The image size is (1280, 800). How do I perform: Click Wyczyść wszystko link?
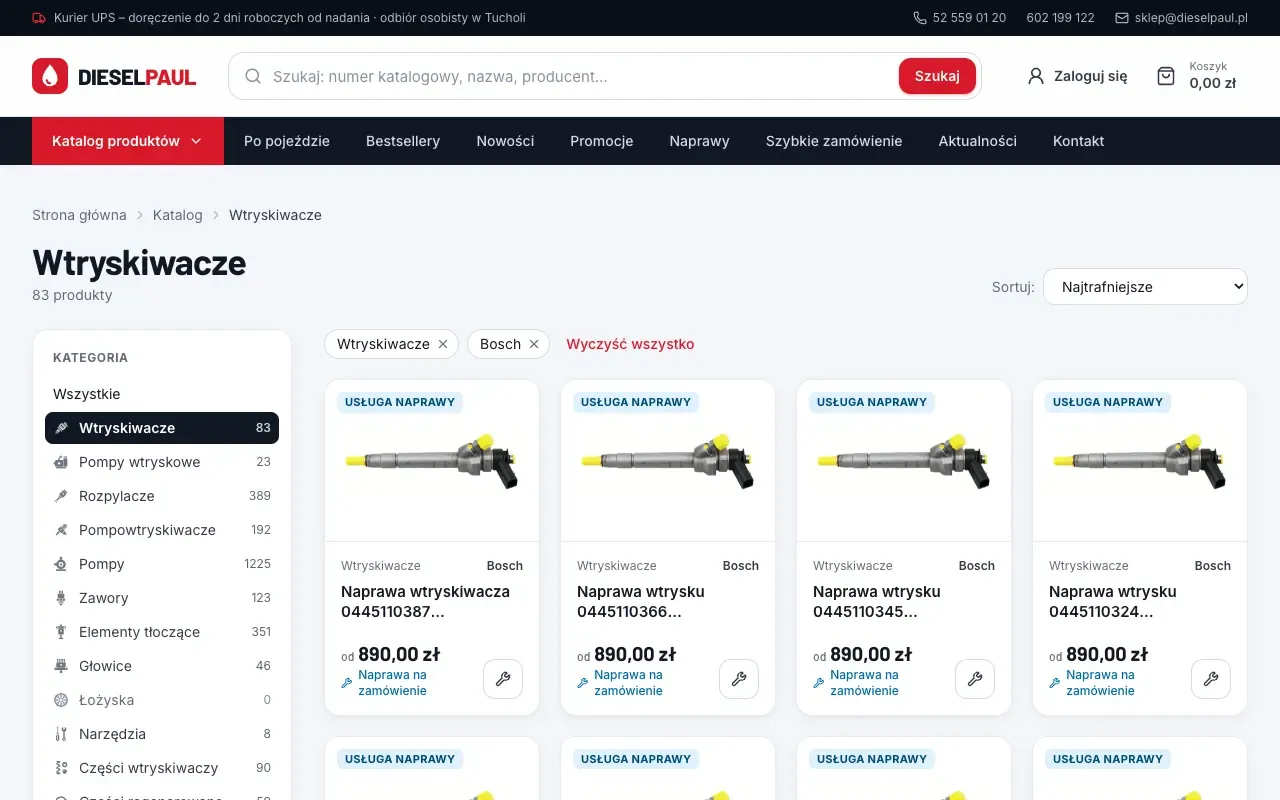coord(630,344)
